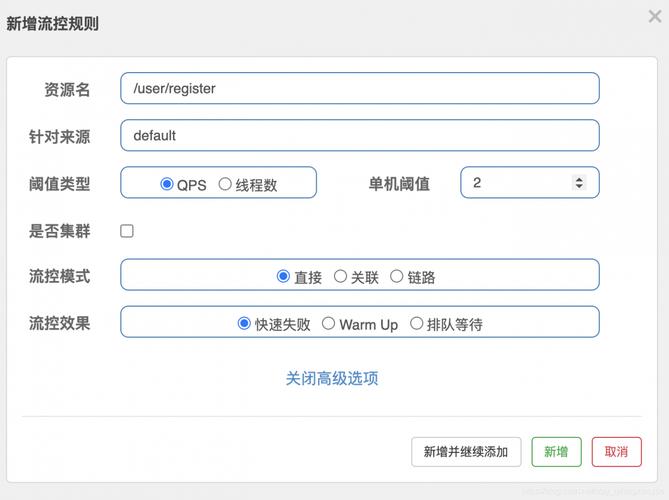Click the 新增并继续添加 button

click(466, 452)
